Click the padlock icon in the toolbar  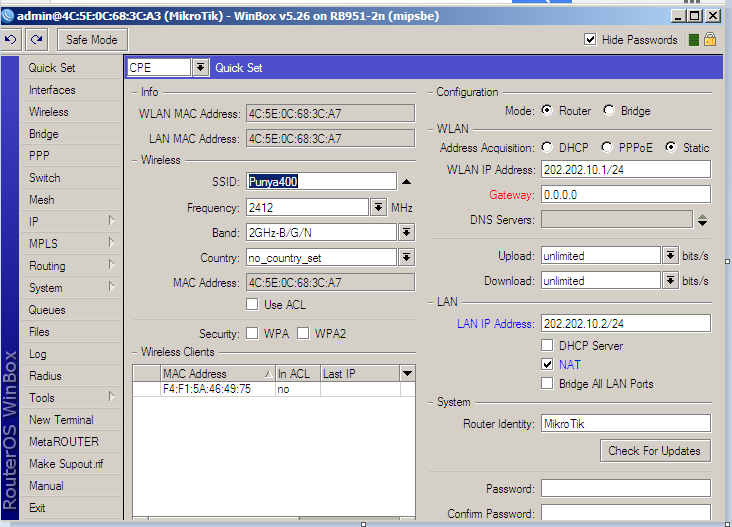(710, 39)
